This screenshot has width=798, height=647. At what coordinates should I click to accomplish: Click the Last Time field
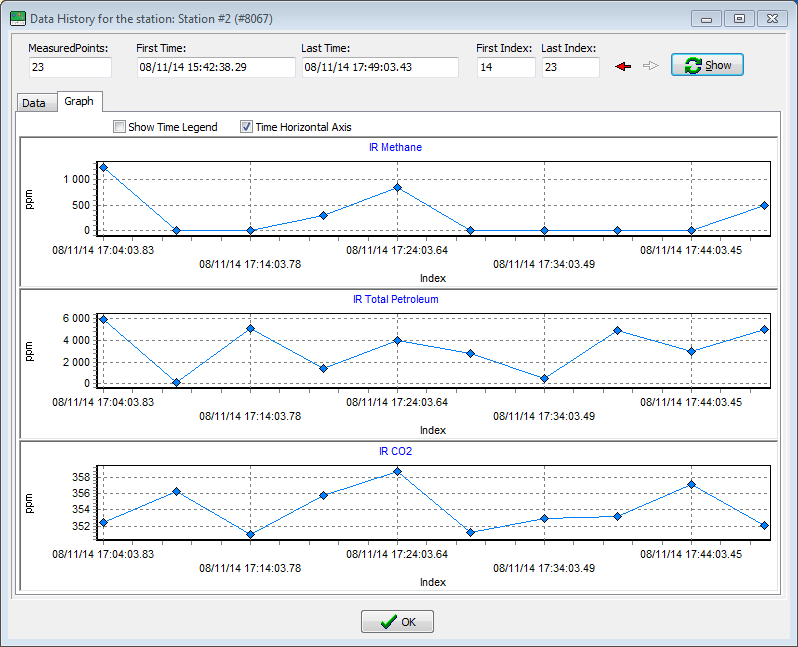tap(380, 67)
